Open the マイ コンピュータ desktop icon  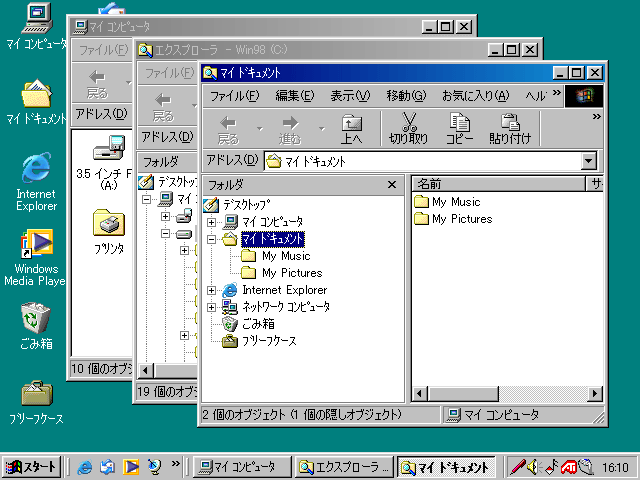coord(35,27)
